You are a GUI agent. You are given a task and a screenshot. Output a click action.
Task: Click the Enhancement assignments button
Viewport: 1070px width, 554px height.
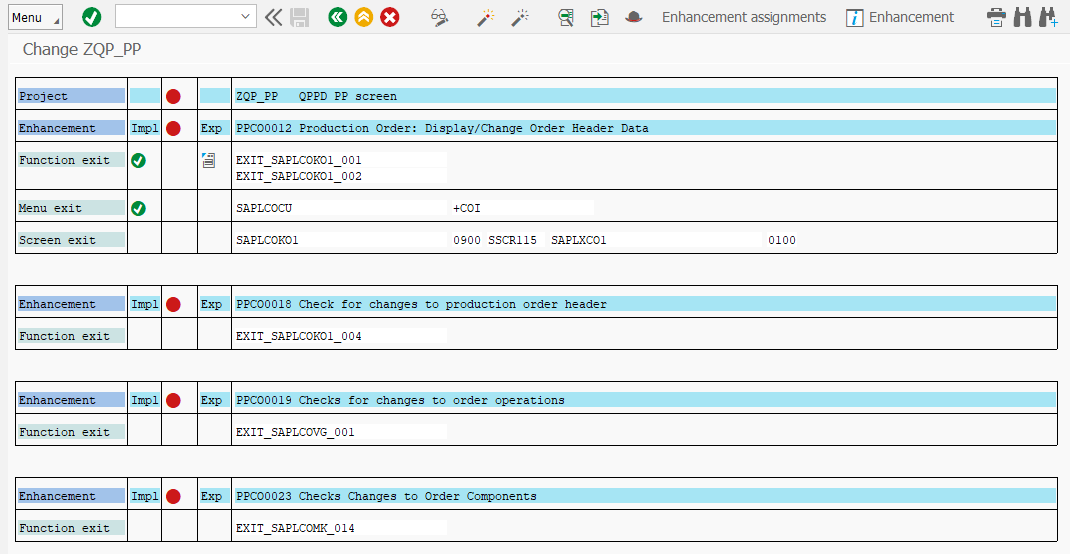point(744,17)
